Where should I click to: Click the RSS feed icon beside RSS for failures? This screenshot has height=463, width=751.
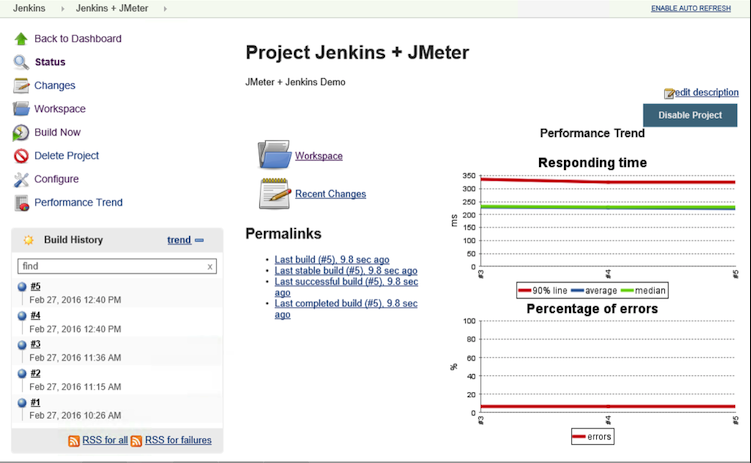[137, 440]
